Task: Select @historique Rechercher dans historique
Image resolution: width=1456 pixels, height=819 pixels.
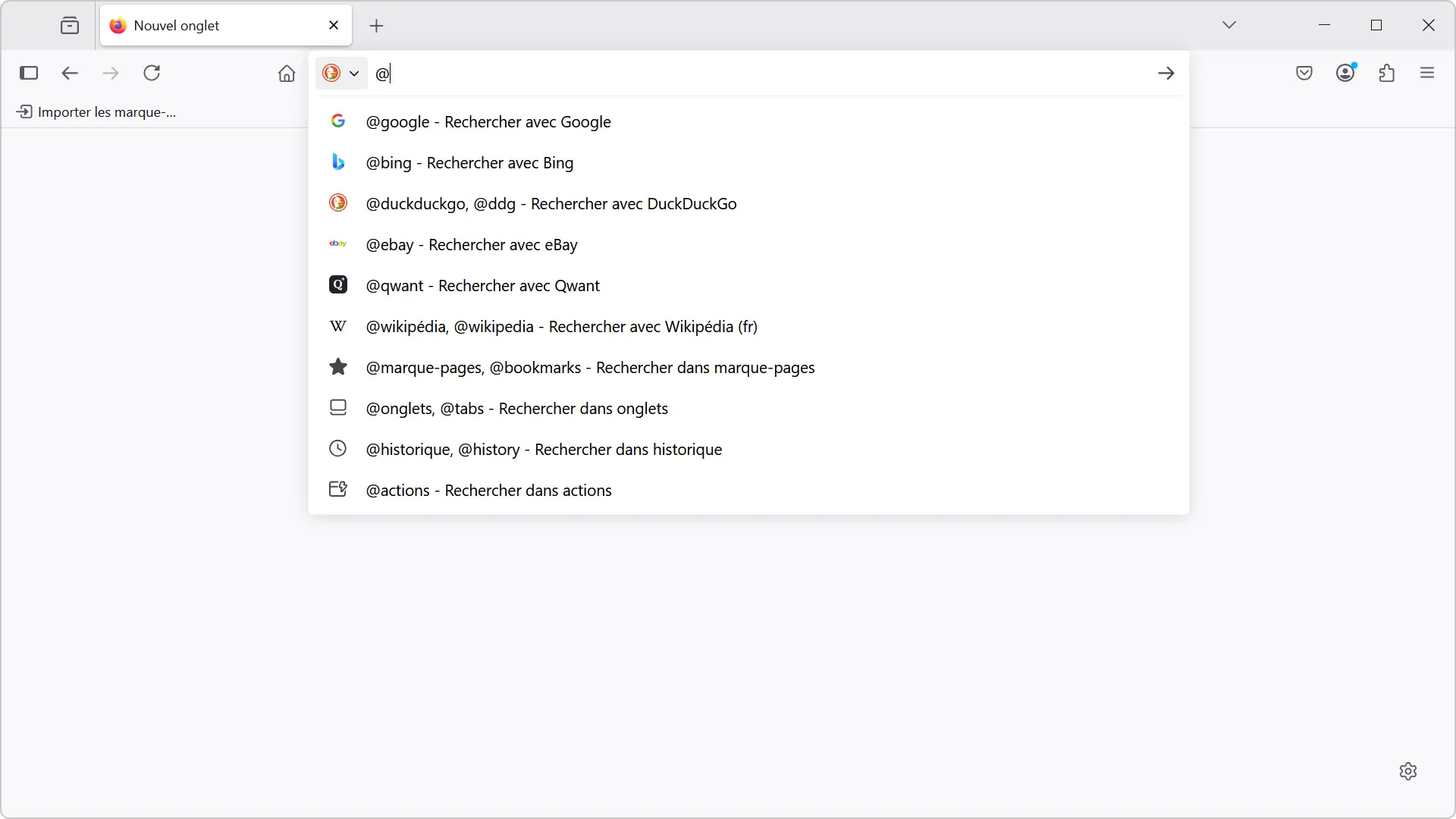Action: pos(748,449)
